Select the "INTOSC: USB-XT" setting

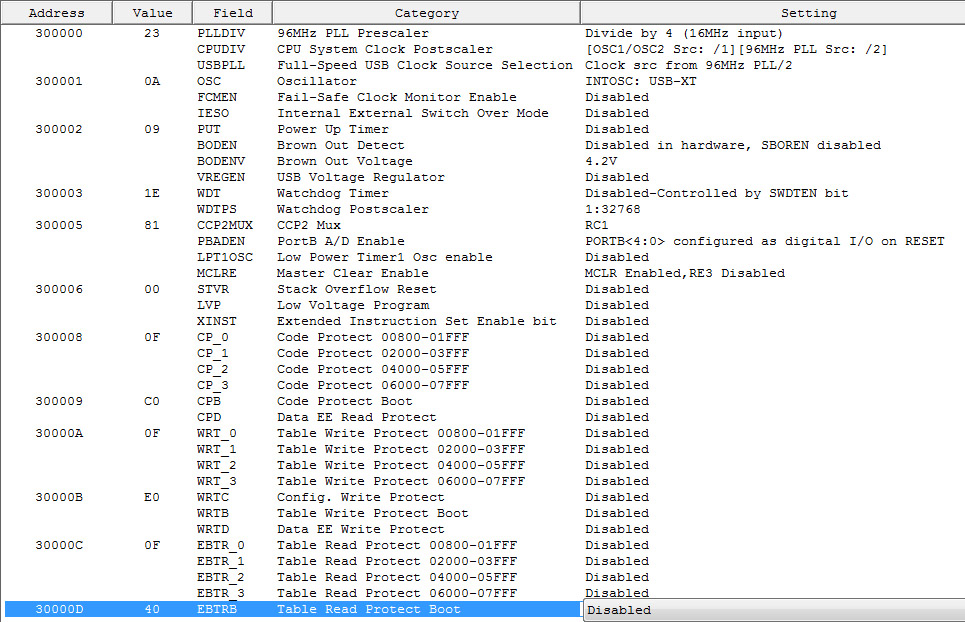coord(641,81)
